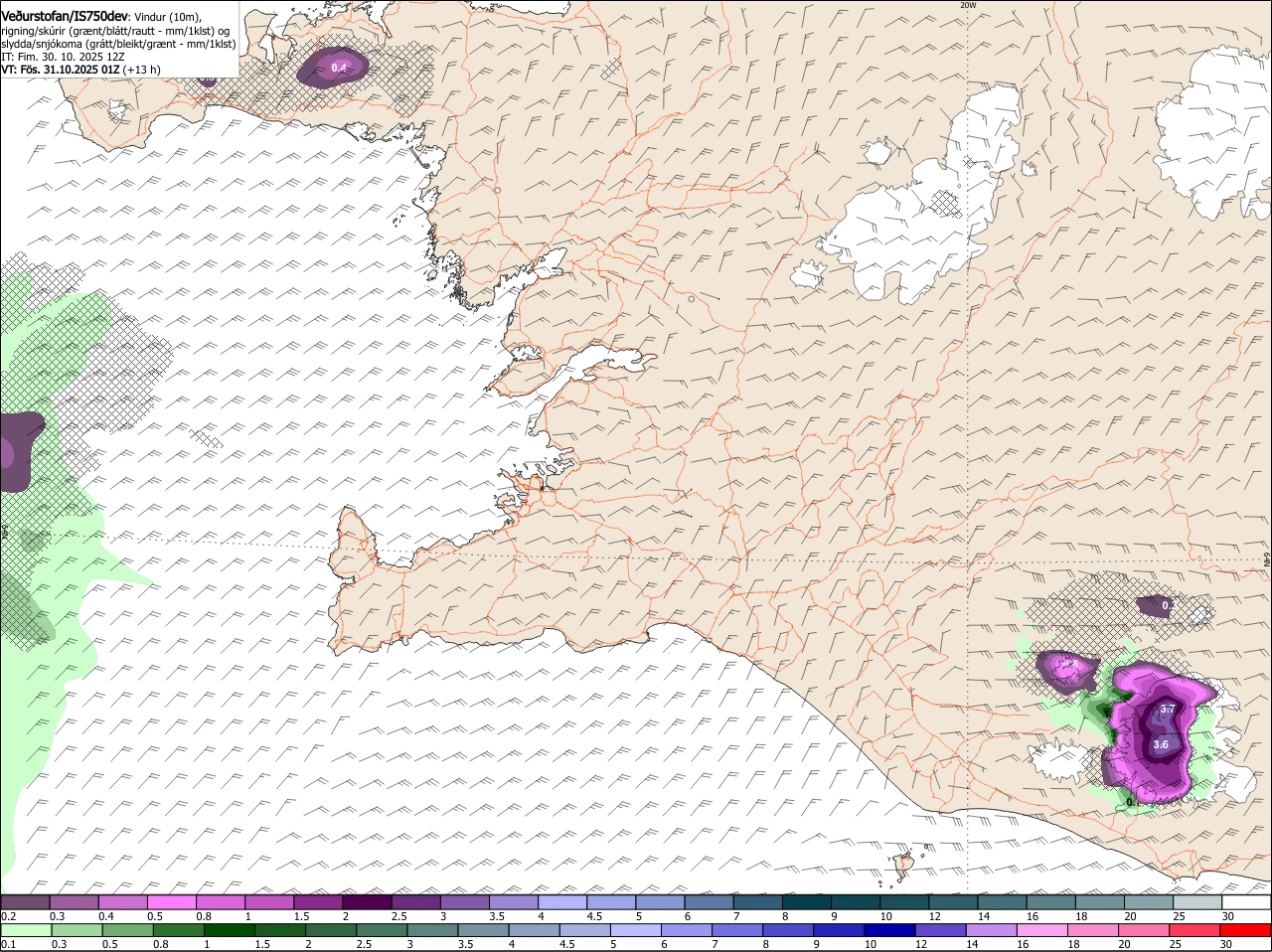The image size is (1272, 952).
Task: Click the 3.6 value on the southeast precipitation area
Action: point(1161,744)
